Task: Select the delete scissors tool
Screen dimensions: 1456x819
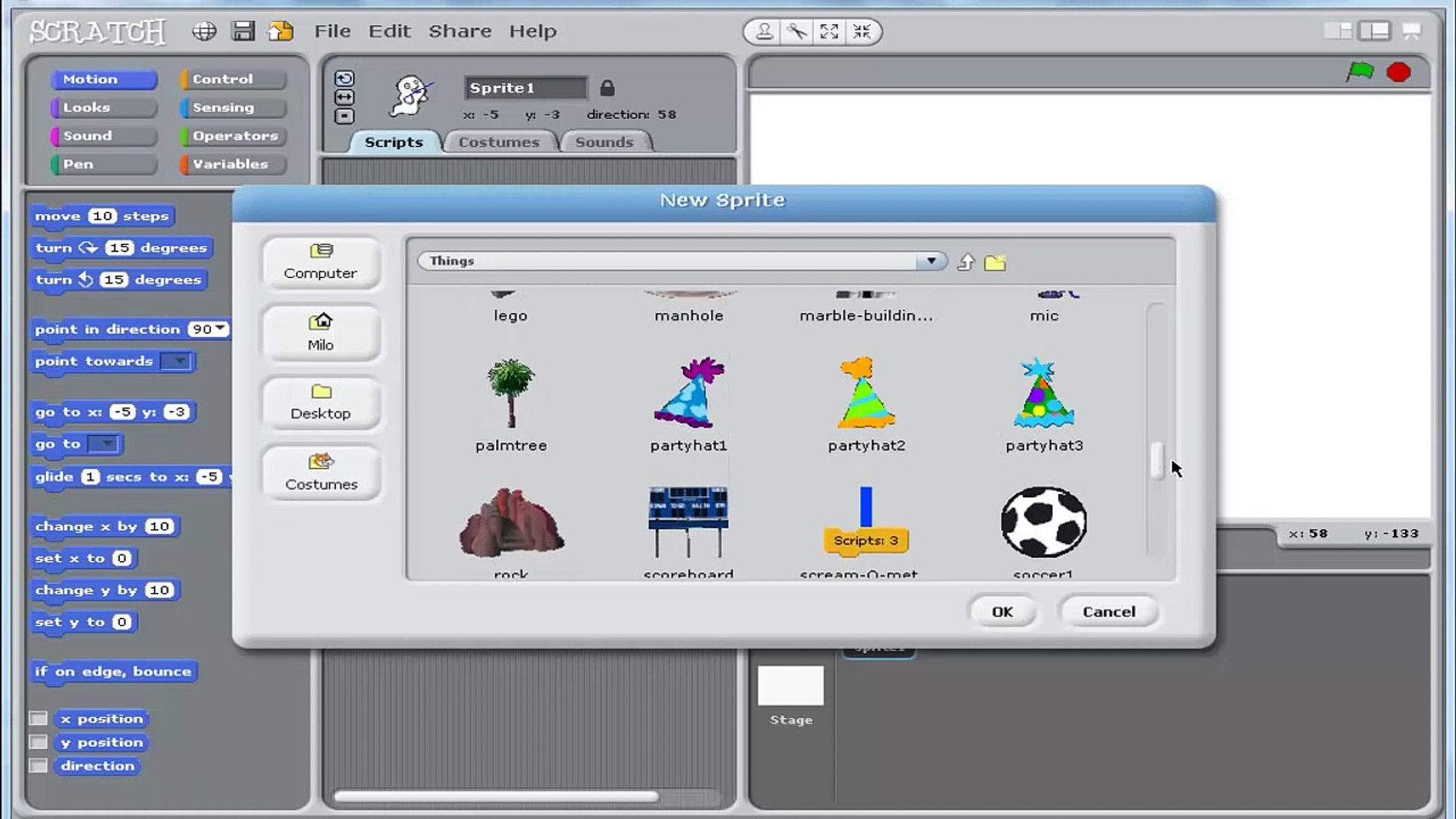Action: point(796,31)
